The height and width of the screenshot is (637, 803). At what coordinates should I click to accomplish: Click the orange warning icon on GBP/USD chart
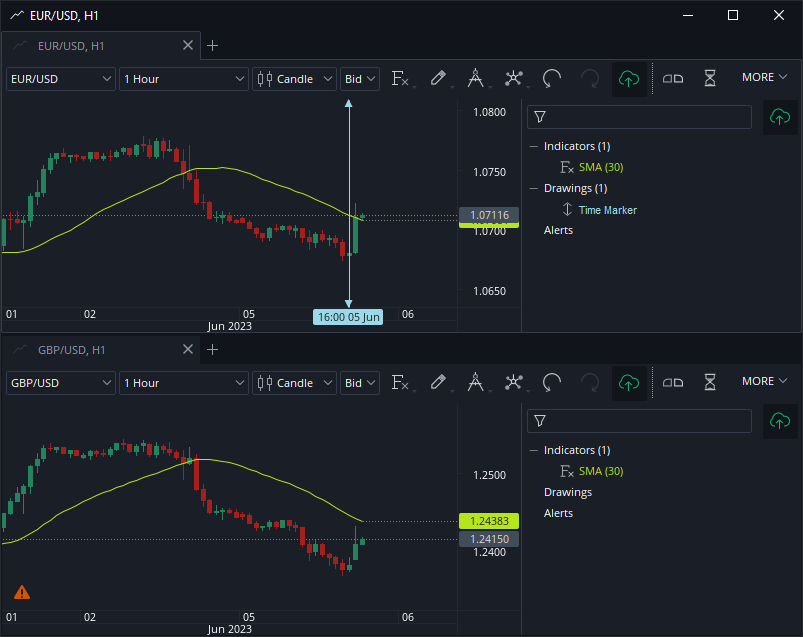coord(22,592)
